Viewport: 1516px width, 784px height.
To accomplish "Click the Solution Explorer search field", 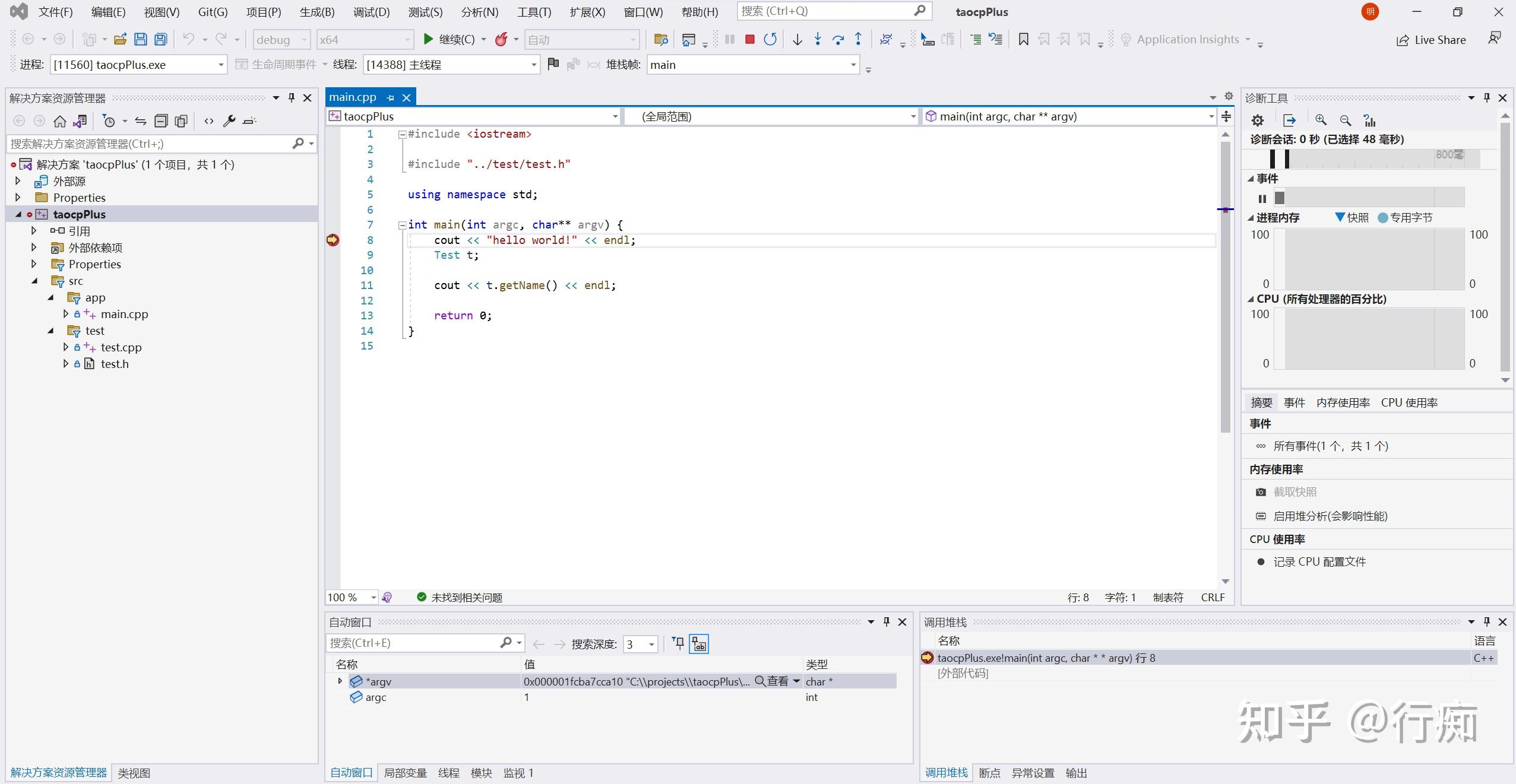I will [148, 144].
